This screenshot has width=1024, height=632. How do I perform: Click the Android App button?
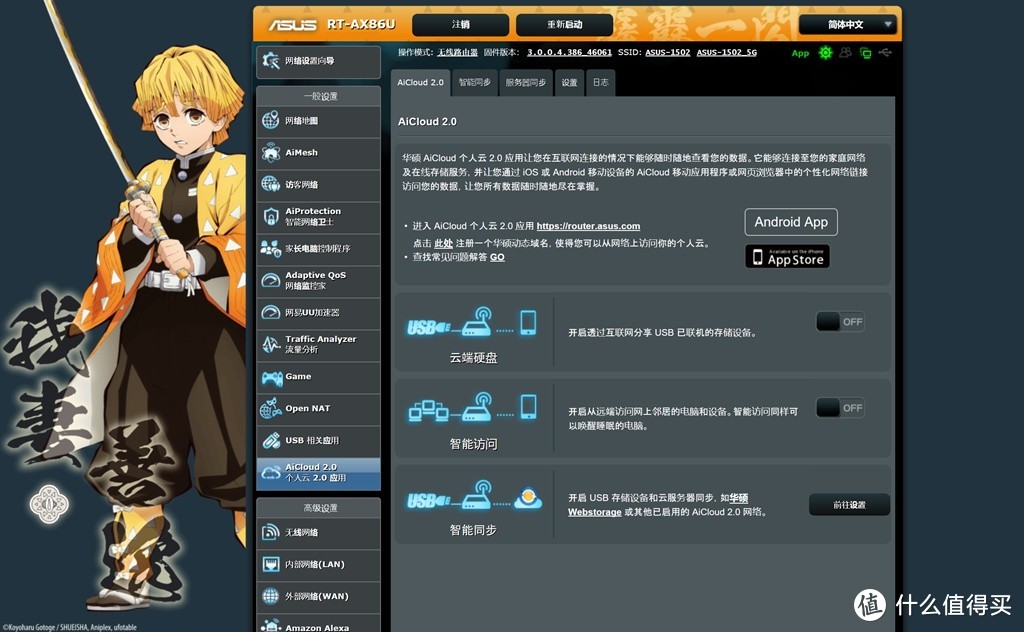point(790,221)
